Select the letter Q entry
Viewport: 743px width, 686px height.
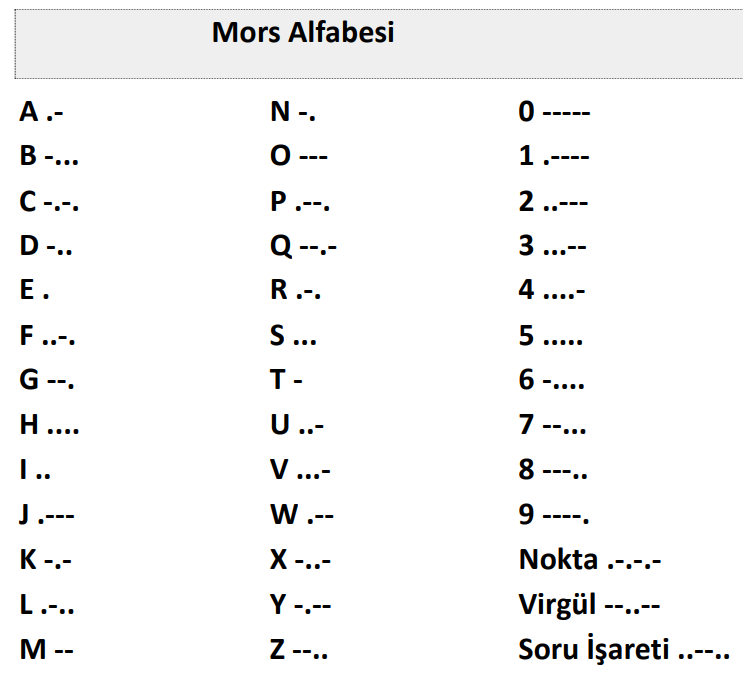[x=303, y=246]
